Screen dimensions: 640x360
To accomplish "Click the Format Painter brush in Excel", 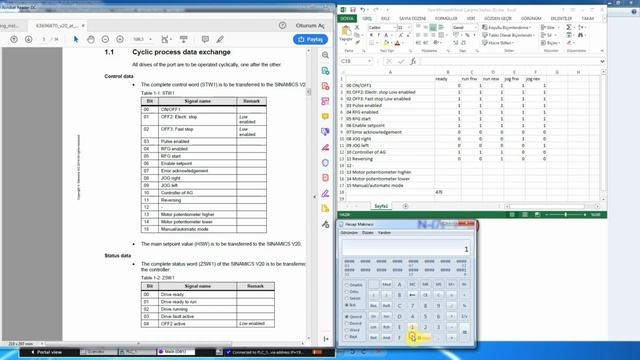I will 357,43.
